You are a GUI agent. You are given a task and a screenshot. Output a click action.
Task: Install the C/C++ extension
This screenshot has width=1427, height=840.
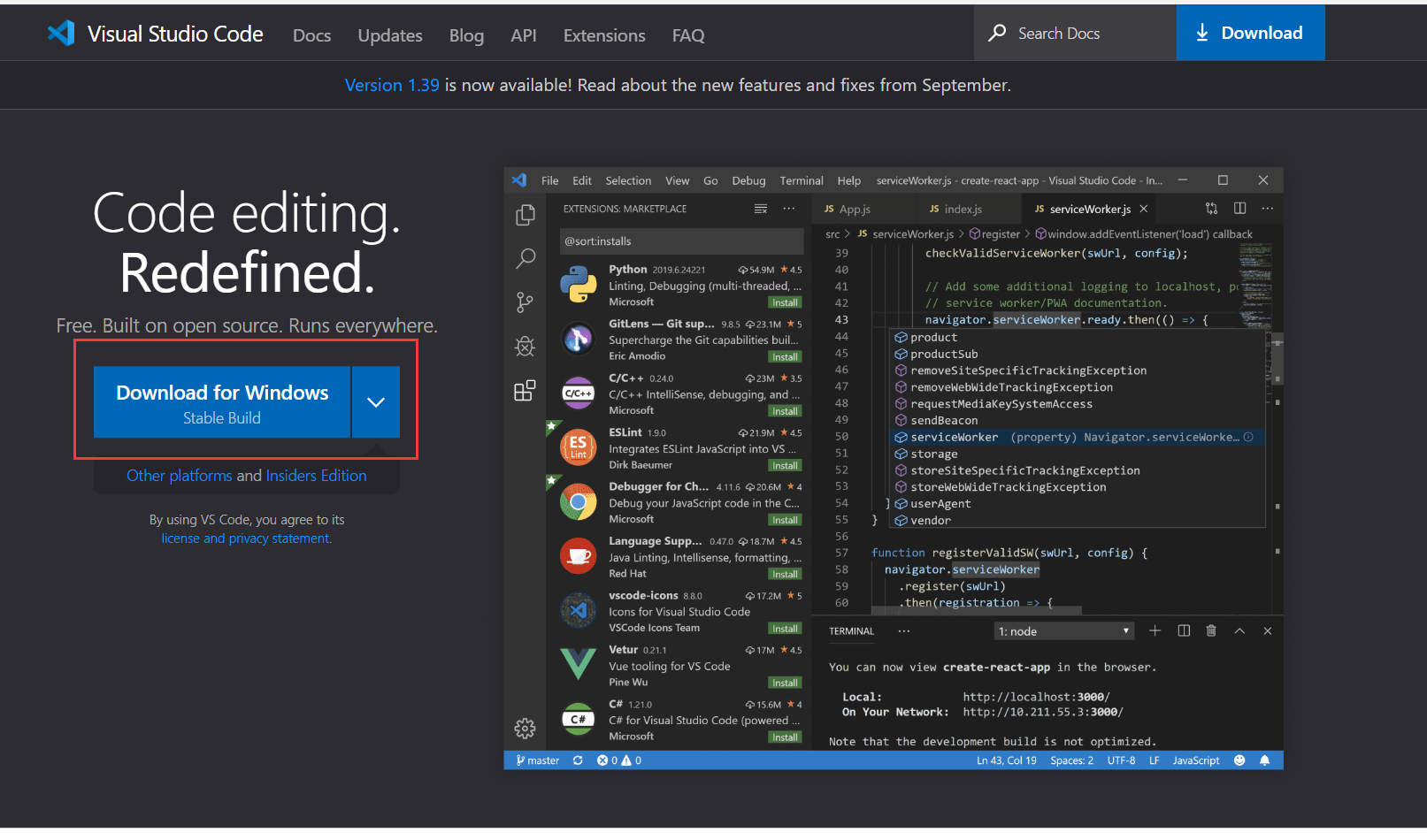pyautogui.click(x=785, y=411)
